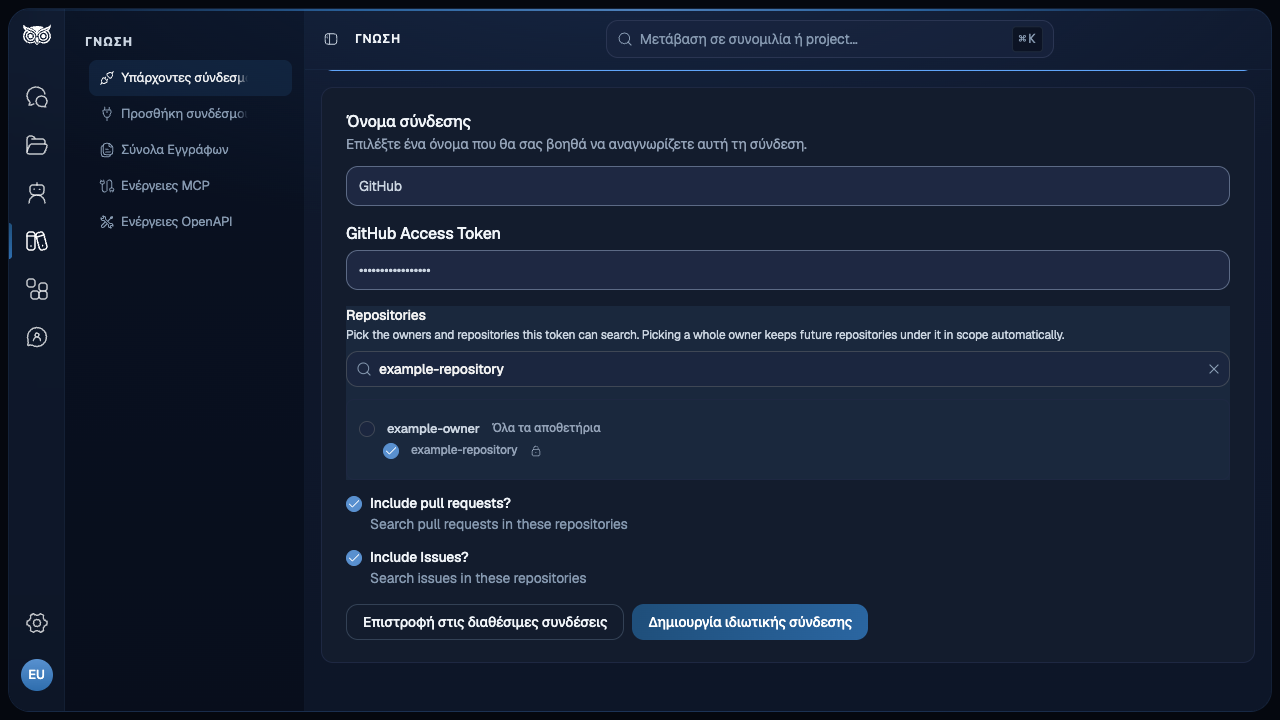Image resolution: width=1280 pixels, height=720 pixels.
Task: Focus the repository search field
Action: [788, 369]
